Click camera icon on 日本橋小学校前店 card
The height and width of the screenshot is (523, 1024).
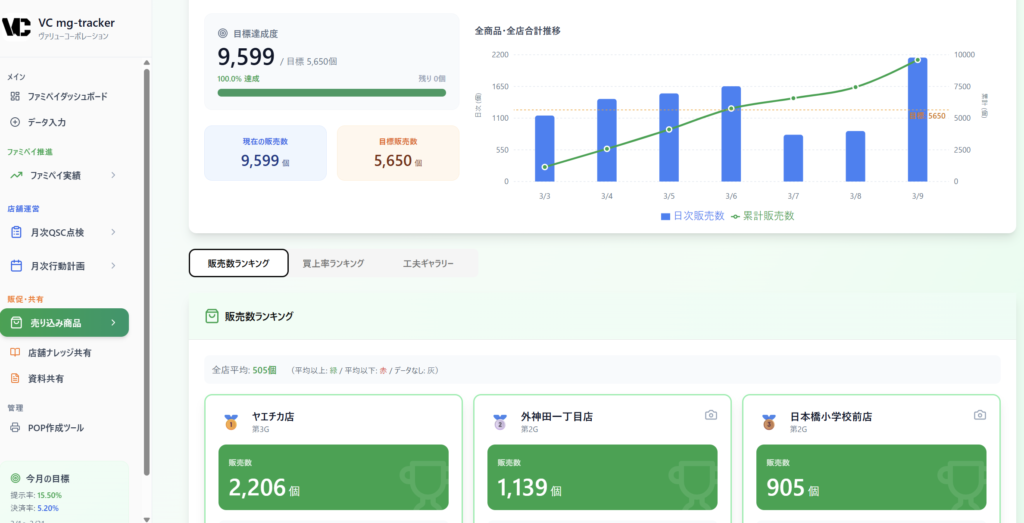point(979,415)
